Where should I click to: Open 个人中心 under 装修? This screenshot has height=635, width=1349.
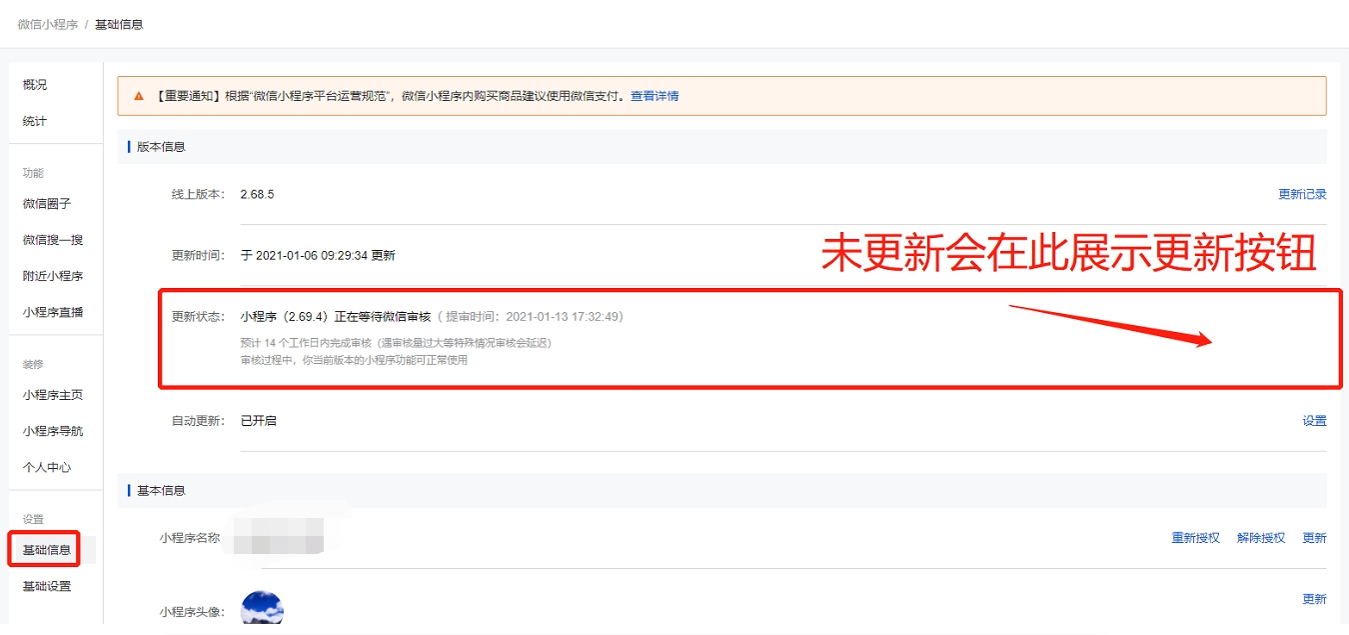pos(48,467)
